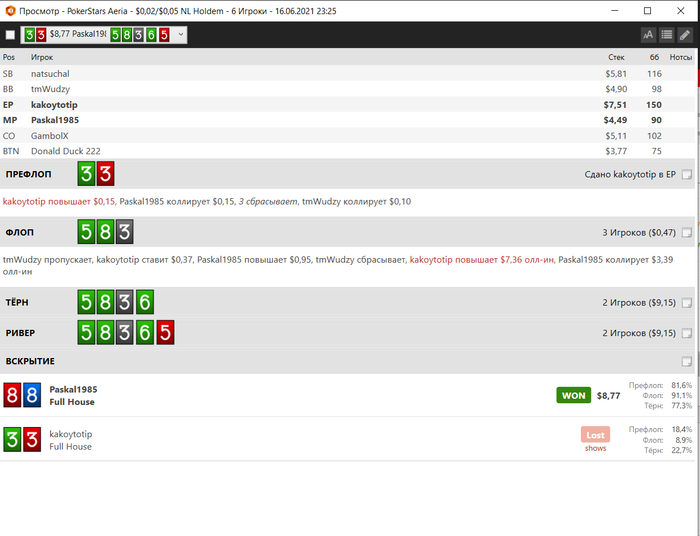The height and width of the screenshot is (536, 700).
Task: Select player natsuchal in the table
Action: coord(347,74)
